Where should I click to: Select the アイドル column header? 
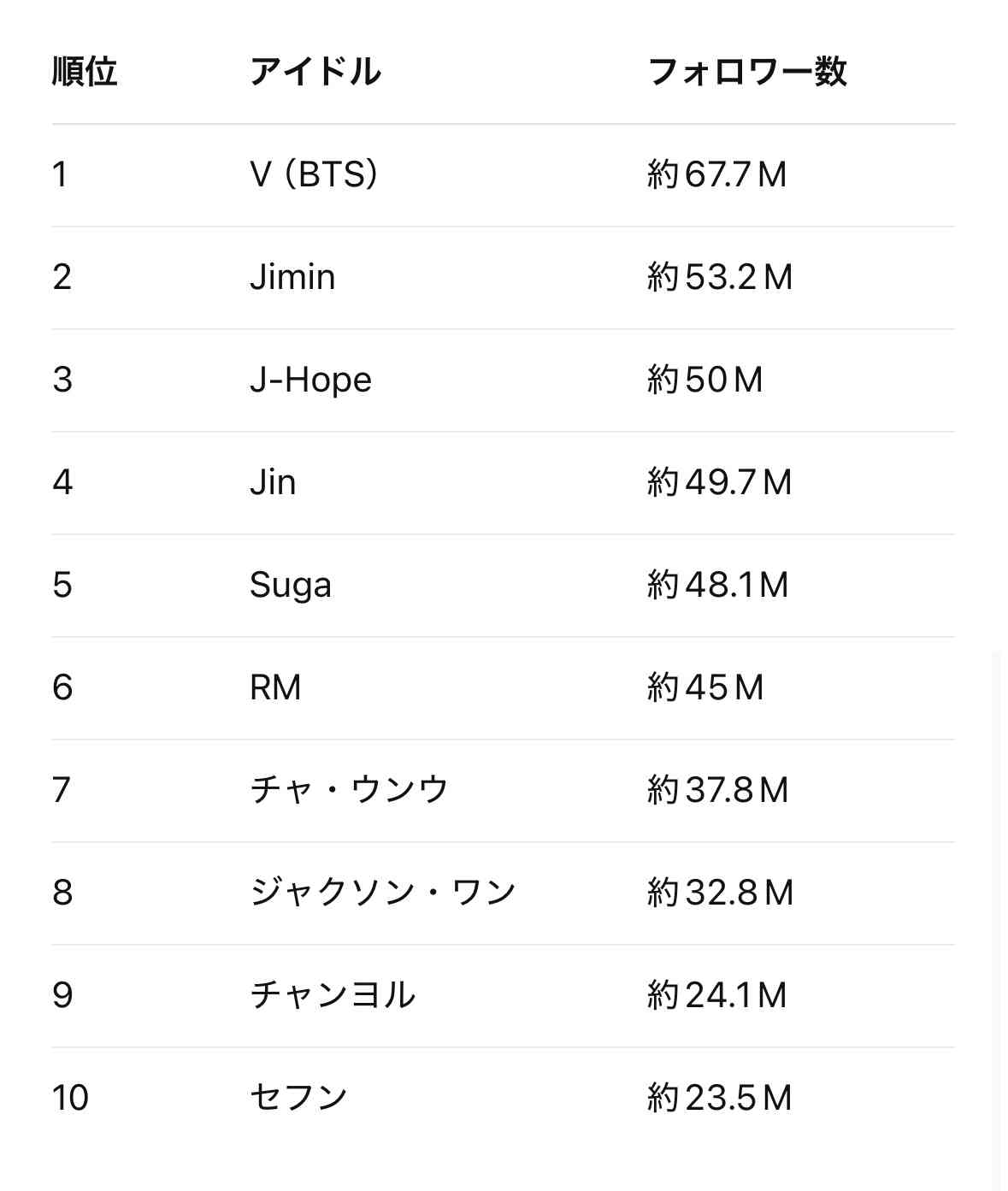coord(315,72)
